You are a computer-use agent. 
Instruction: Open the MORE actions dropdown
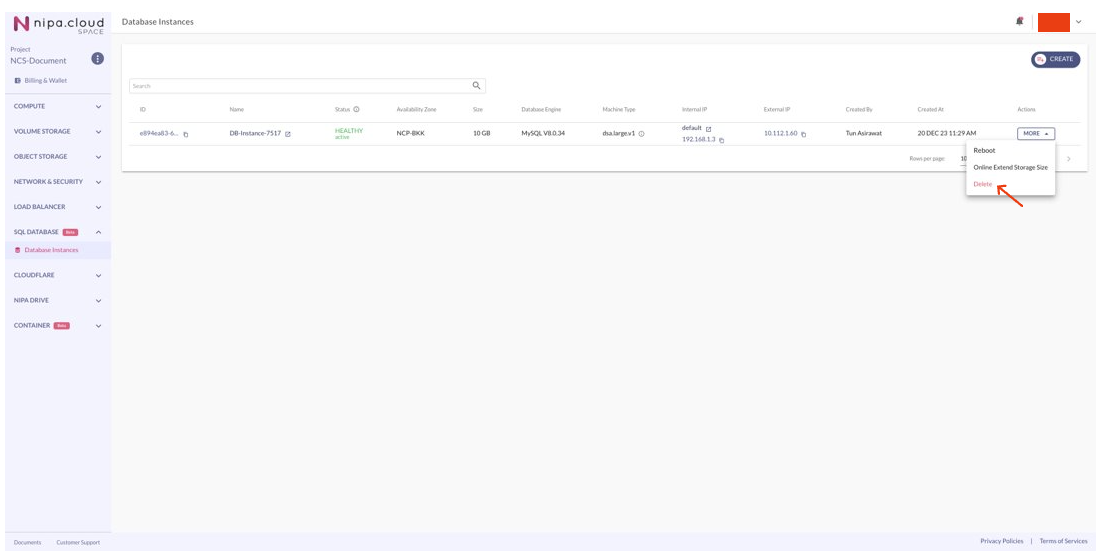click(x=1035, y=133)
